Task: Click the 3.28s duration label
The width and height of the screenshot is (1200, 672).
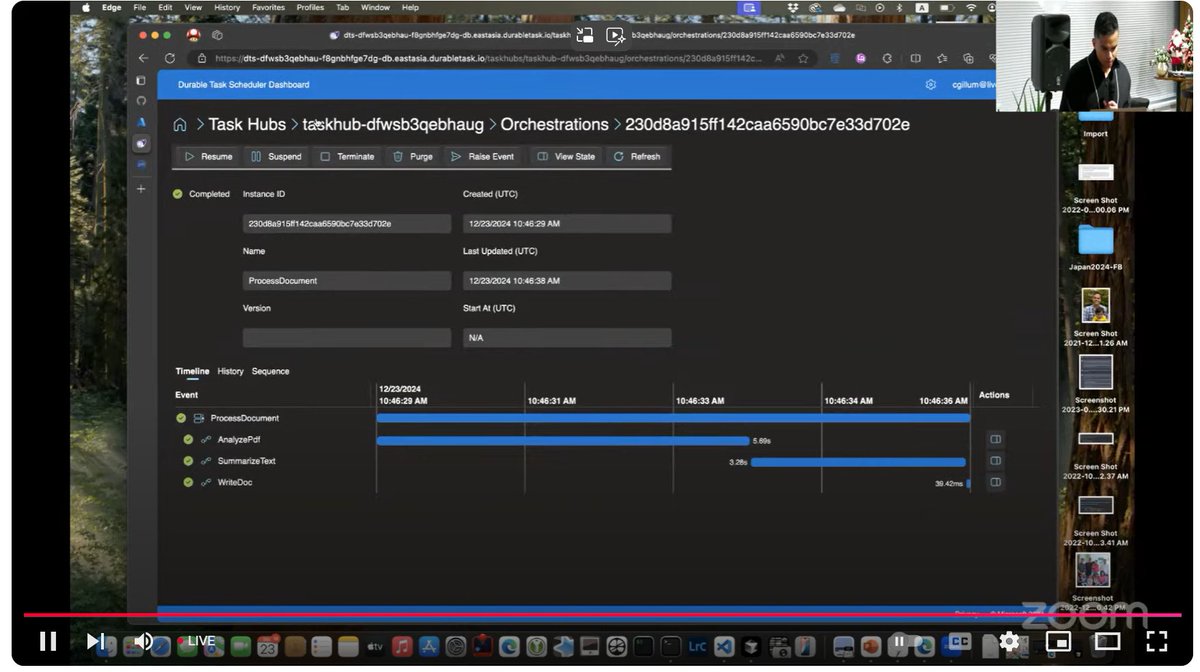Action: click(x=738, y=462)
